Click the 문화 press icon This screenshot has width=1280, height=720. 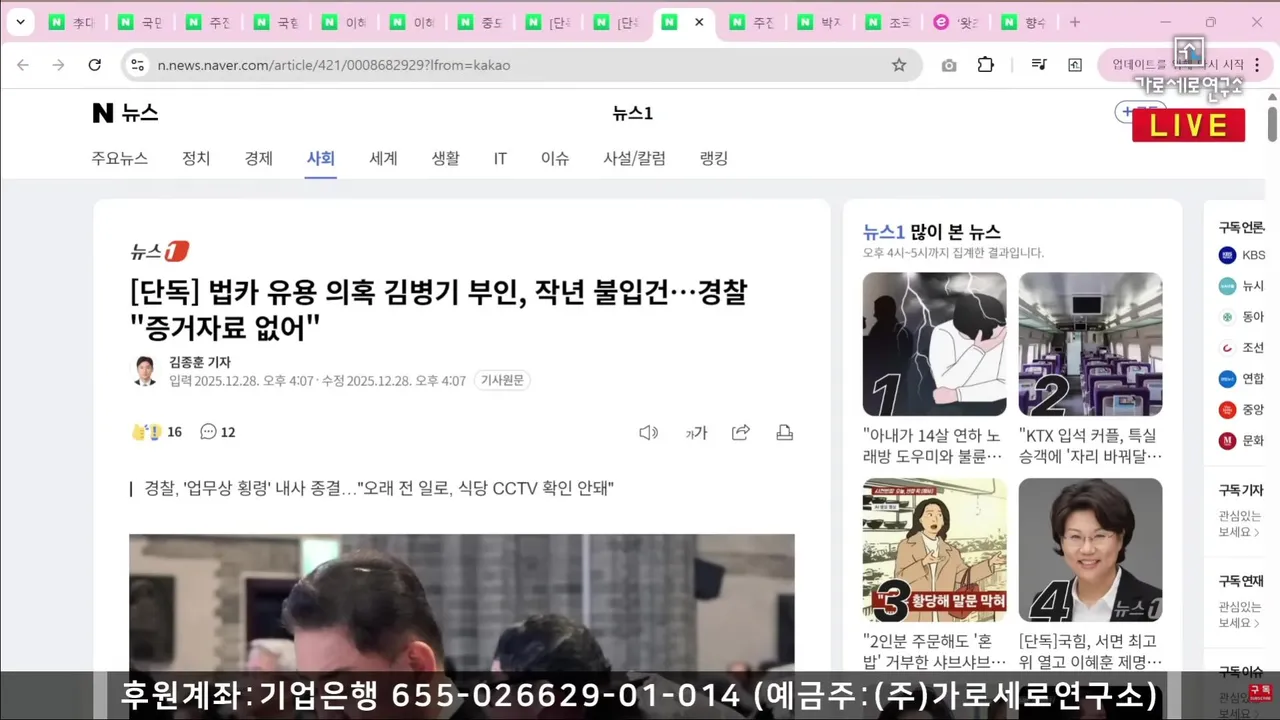1227,440
